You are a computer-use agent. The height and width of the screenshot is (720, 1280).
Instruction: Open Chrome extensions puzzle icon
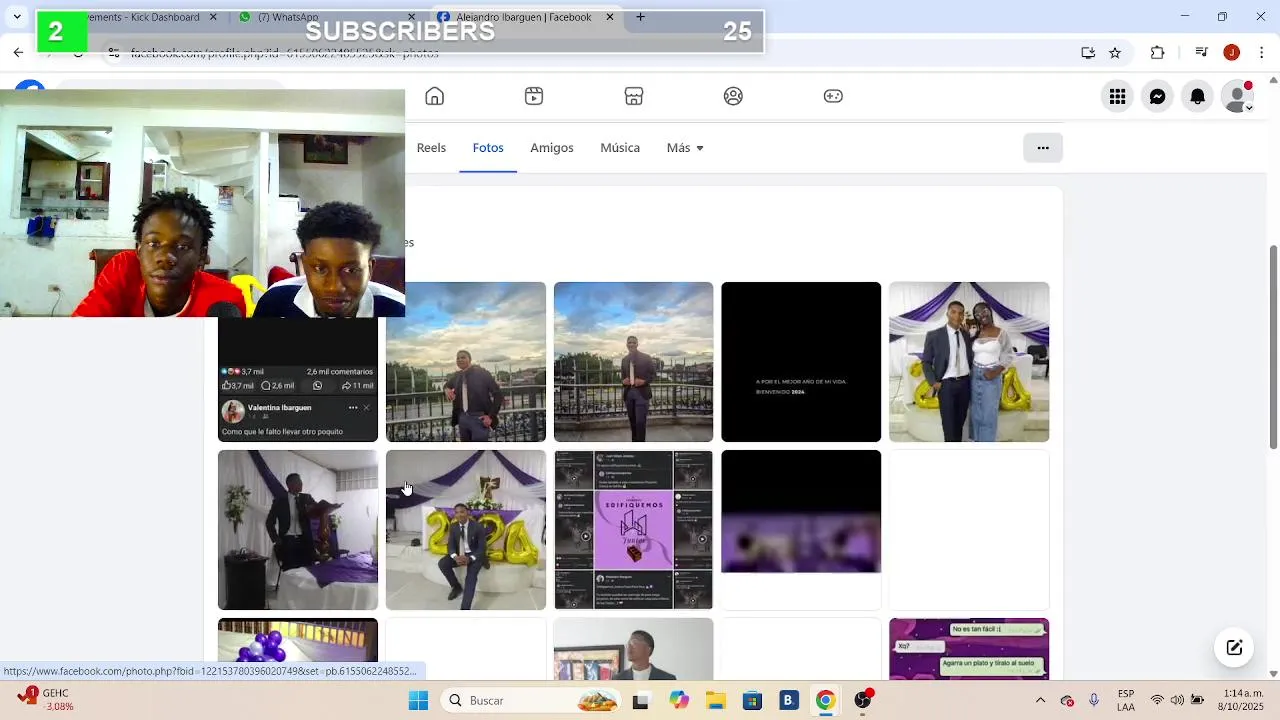pyautogui.click(x=1158, y=53)
